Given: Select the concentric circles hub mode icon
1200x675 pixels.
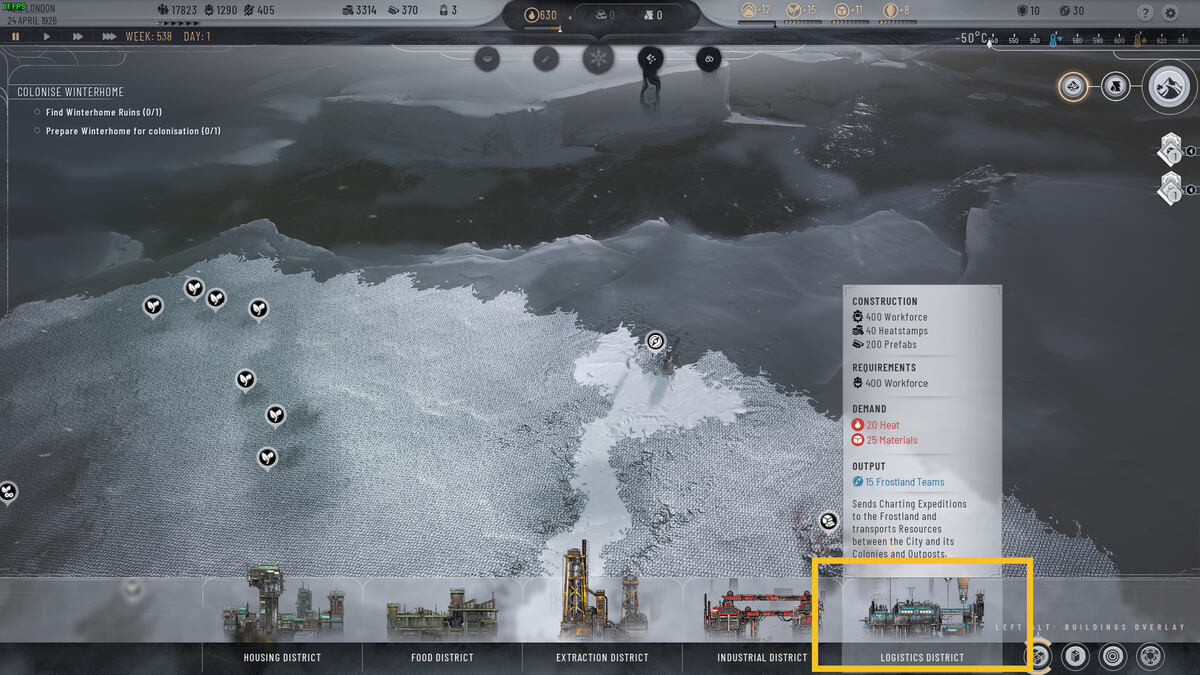Looking at the screenshot, I should point(1112,656).
